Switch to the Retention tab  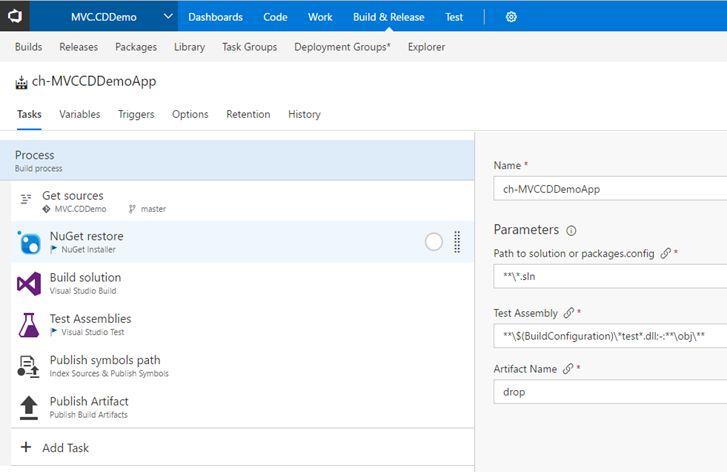(x=248, y=114)
